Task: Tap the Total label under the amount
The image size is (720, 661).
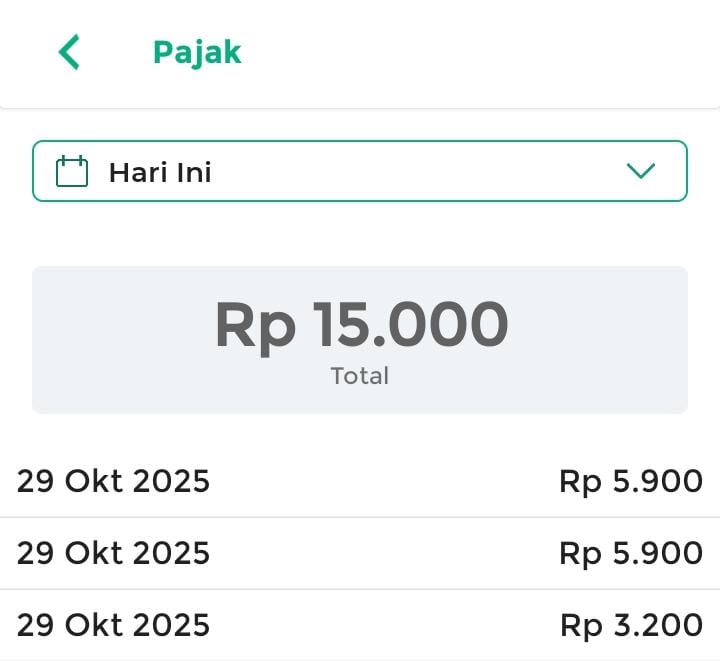Action: point(360,376)
